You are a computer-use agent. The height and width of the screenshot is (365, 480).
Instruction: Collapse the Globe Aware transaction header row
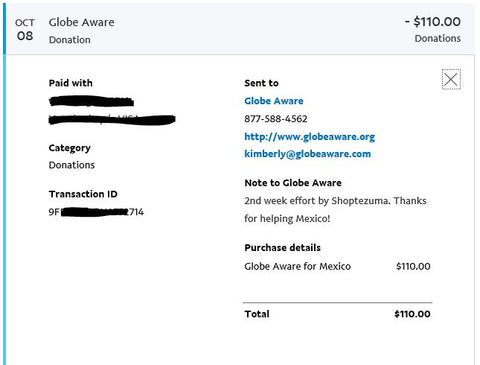[x=240, y=29]
